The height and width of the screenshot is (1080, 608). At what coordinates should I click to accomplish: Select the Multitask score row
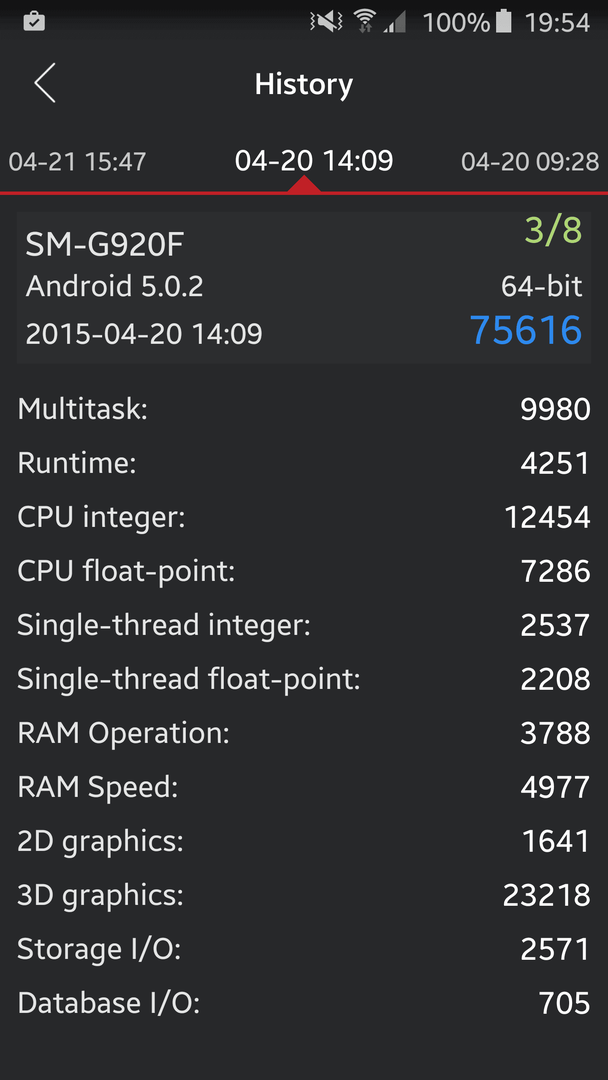tap(304, 409)
